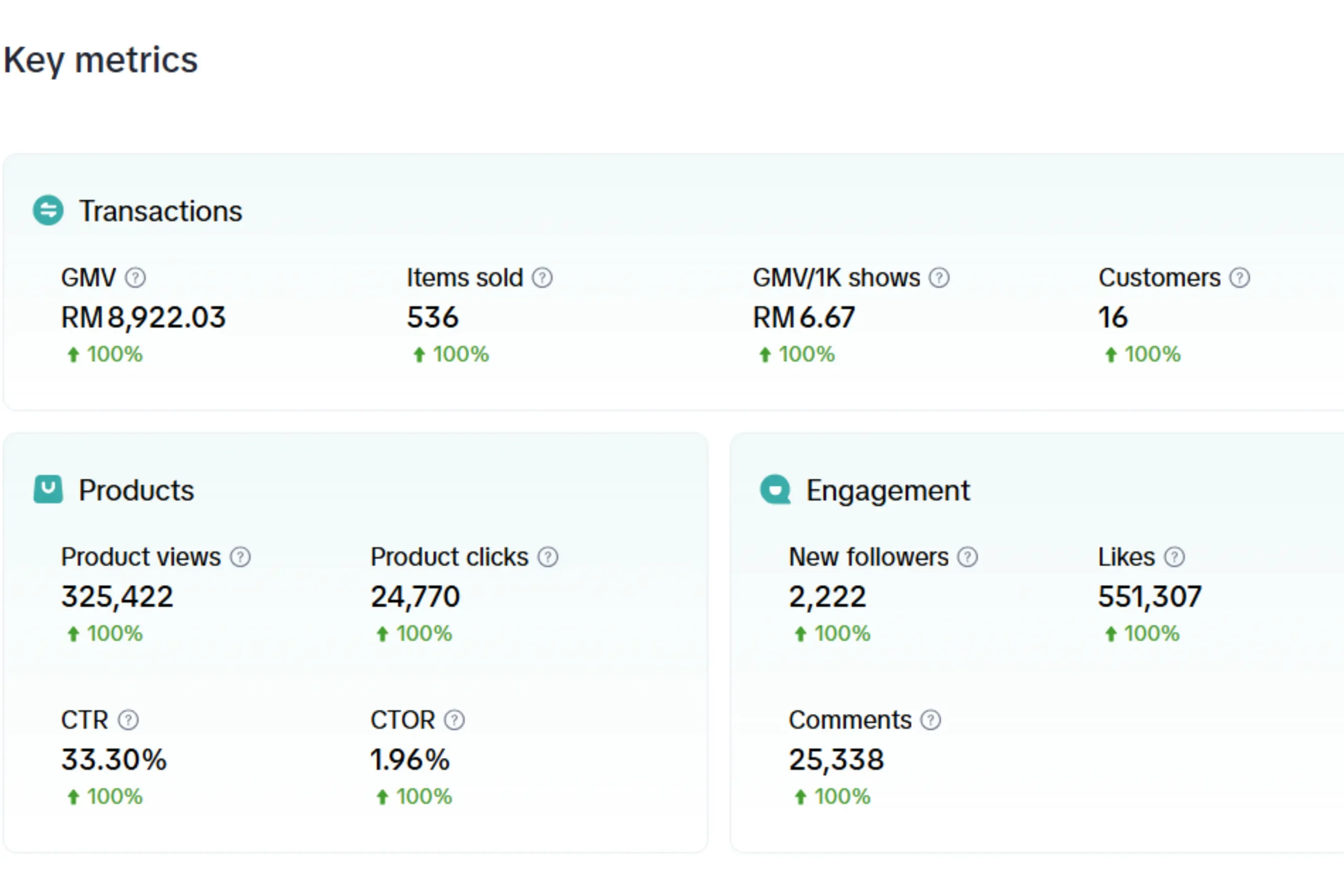
Task: Open the GMV/1K shows help tooltip icon
Action: [x=939, y=278]
